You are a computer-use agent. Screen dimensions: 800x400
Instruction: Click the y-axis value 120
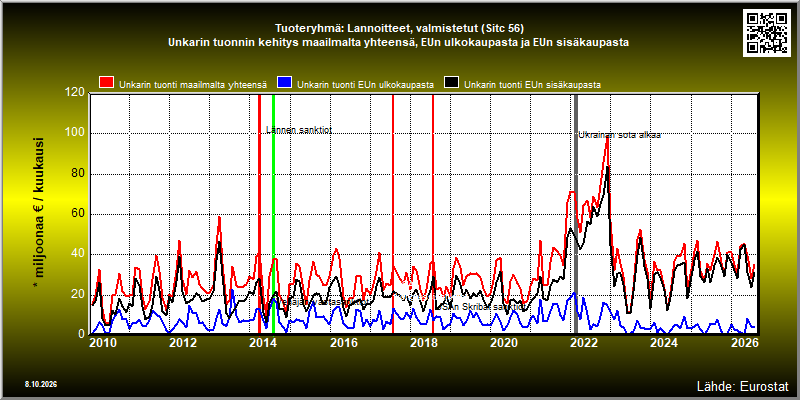click(x=76, y=92)
